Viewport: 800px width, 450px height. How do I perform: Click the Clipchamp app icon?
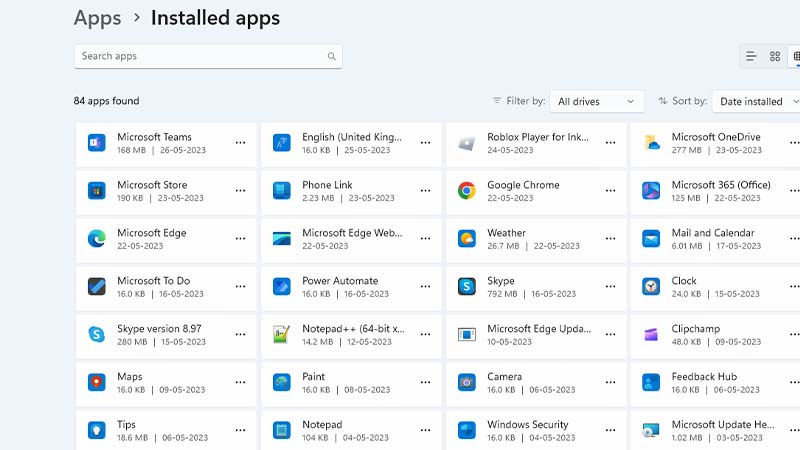pos(651,335)
